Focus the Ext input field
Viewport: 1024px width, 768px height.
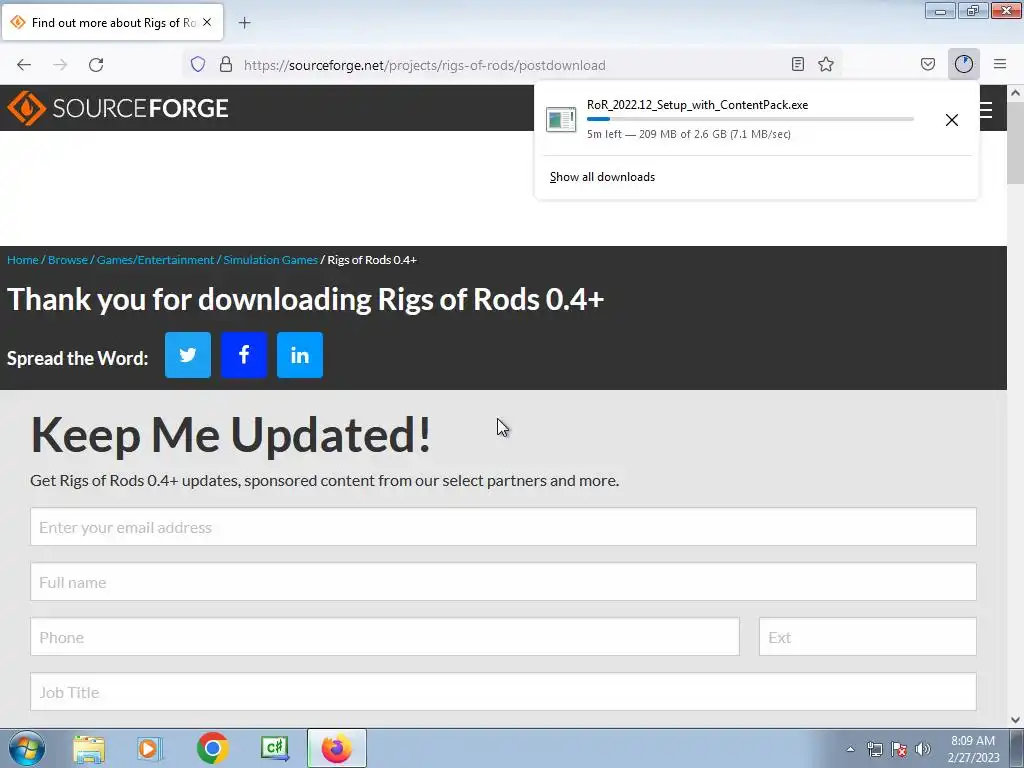(x=867, y=636)
